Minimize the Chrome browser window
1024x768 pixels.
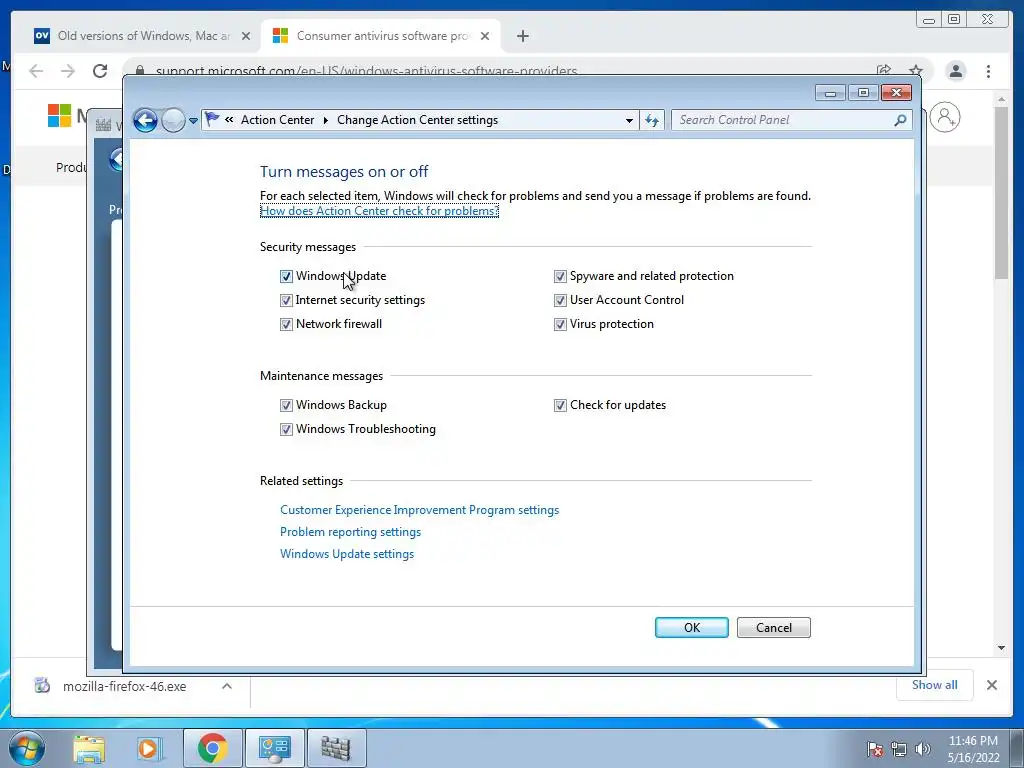[x=929, y=20]
